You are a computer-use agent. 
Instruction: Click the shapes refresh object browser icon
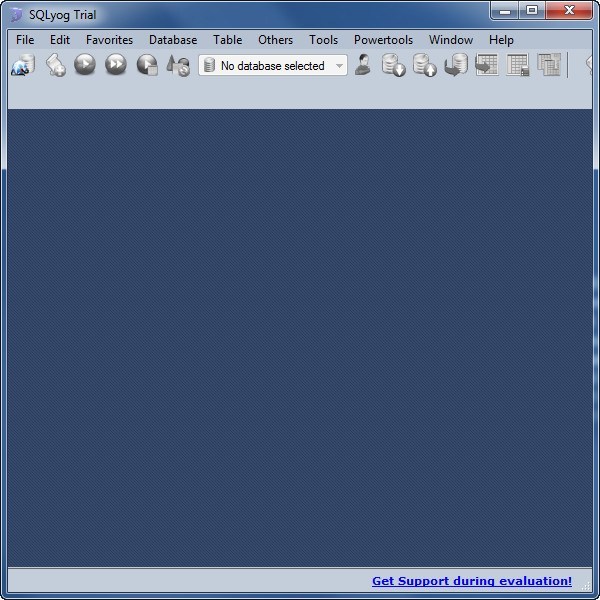[178, 65]
